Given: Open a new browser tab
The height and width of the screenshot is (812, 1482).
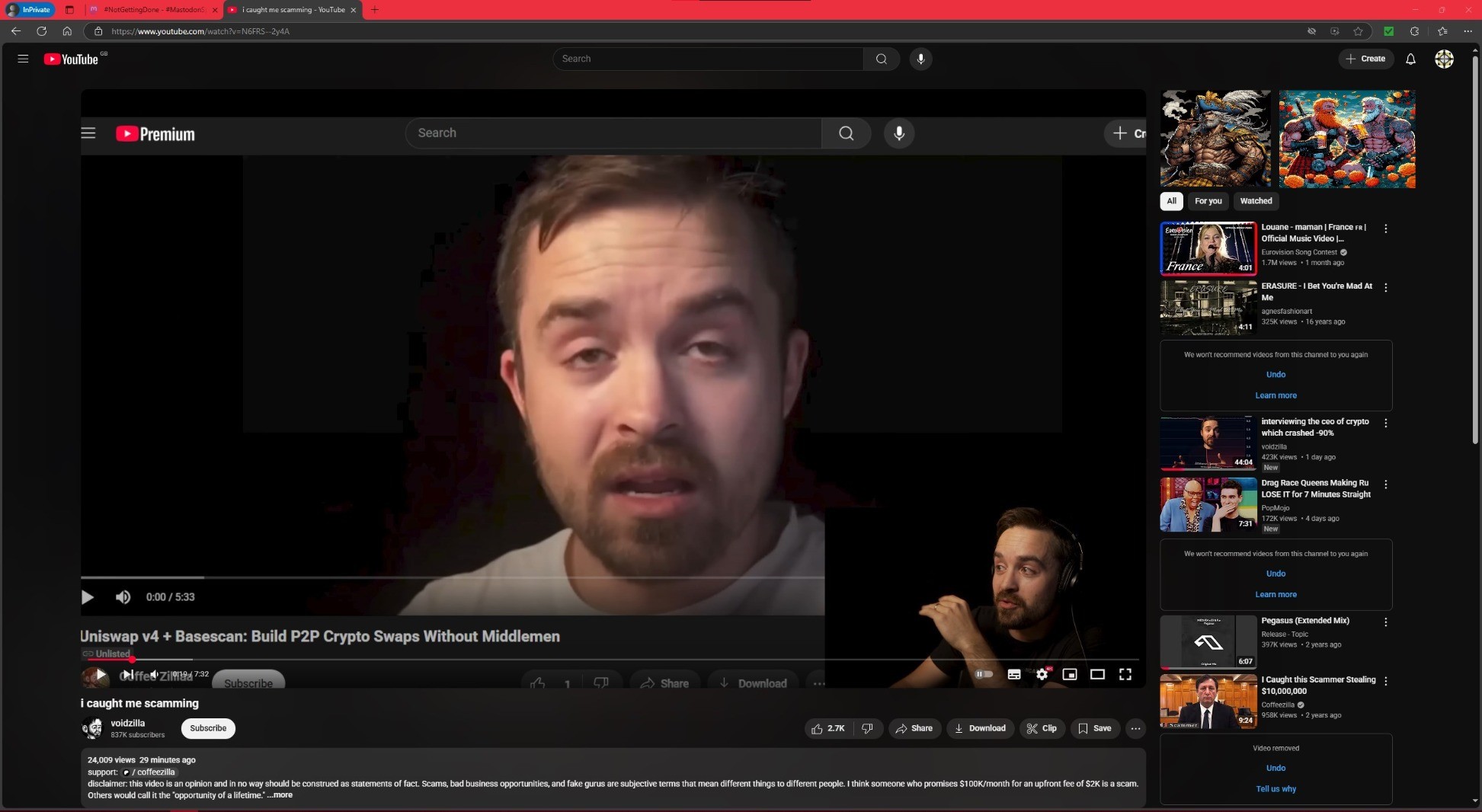Looking at the screenshot, I should coord(374,10).
